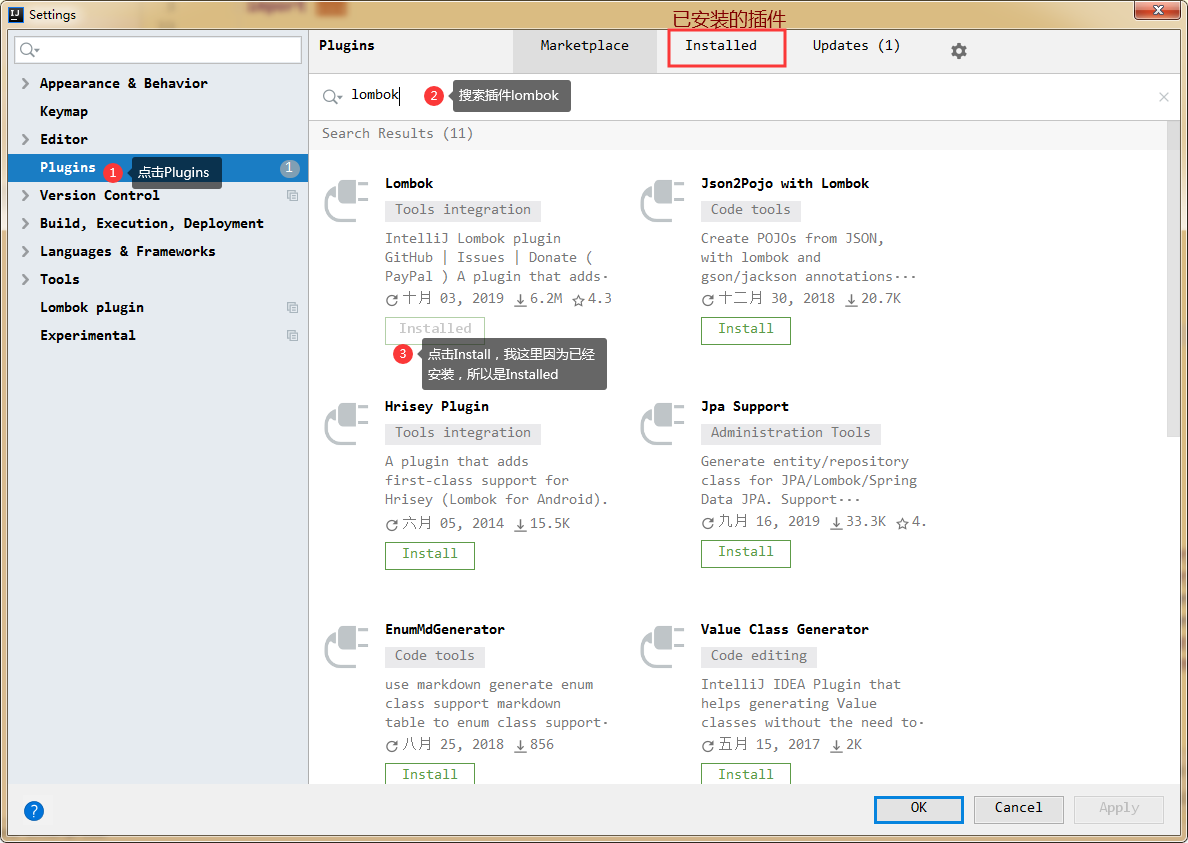Image resolution: width=1188 pixels, height=843 pixels.
Task: Install the Hrisey Plugin
Action: 430,555
